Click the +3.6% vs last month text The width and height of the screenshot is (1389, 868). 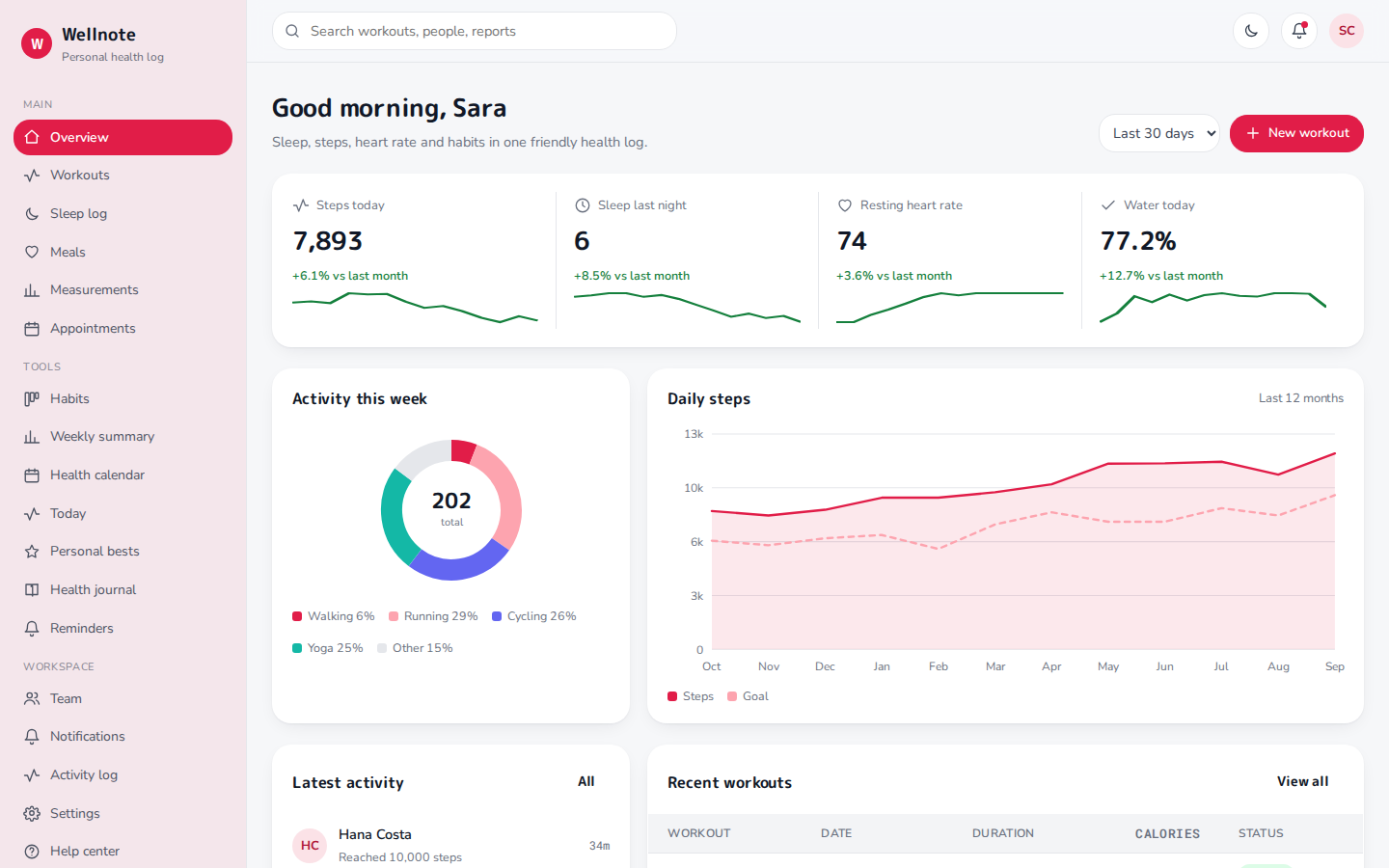tap(894, 276)
